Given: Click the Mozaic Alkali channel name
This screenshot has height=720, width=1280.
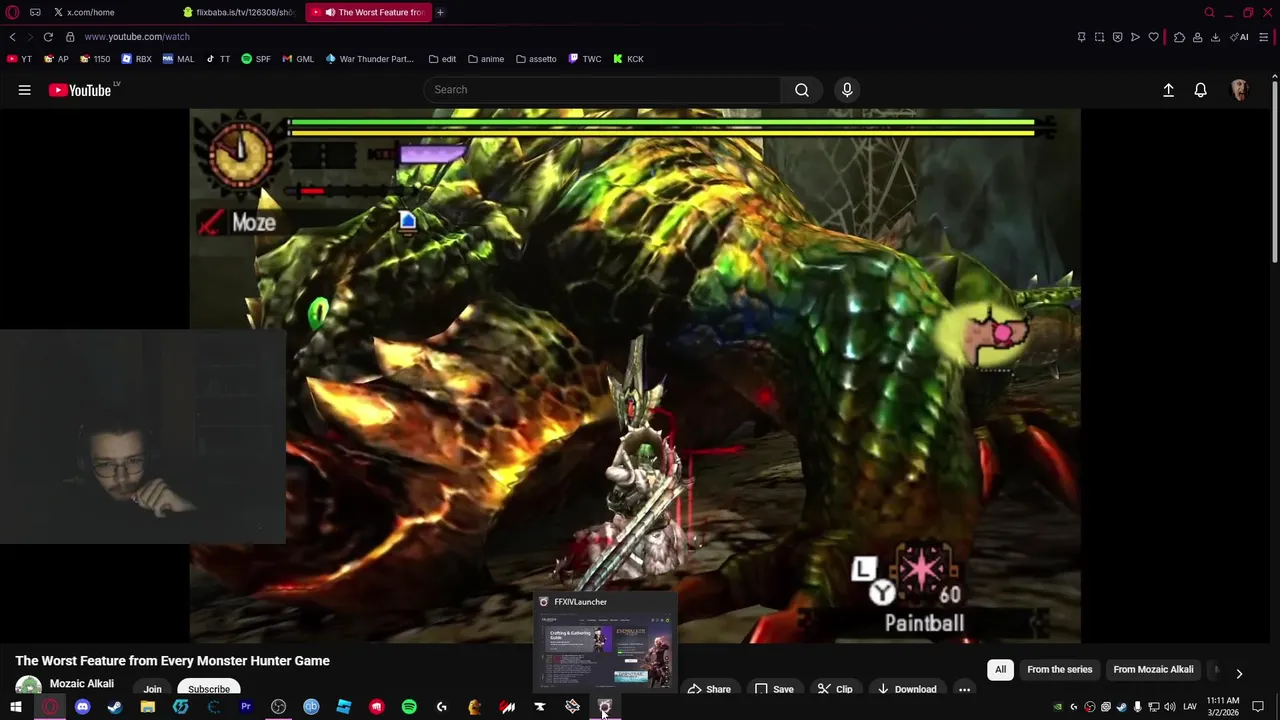Looking at the screenshot, I should click(x=82, y=684).
